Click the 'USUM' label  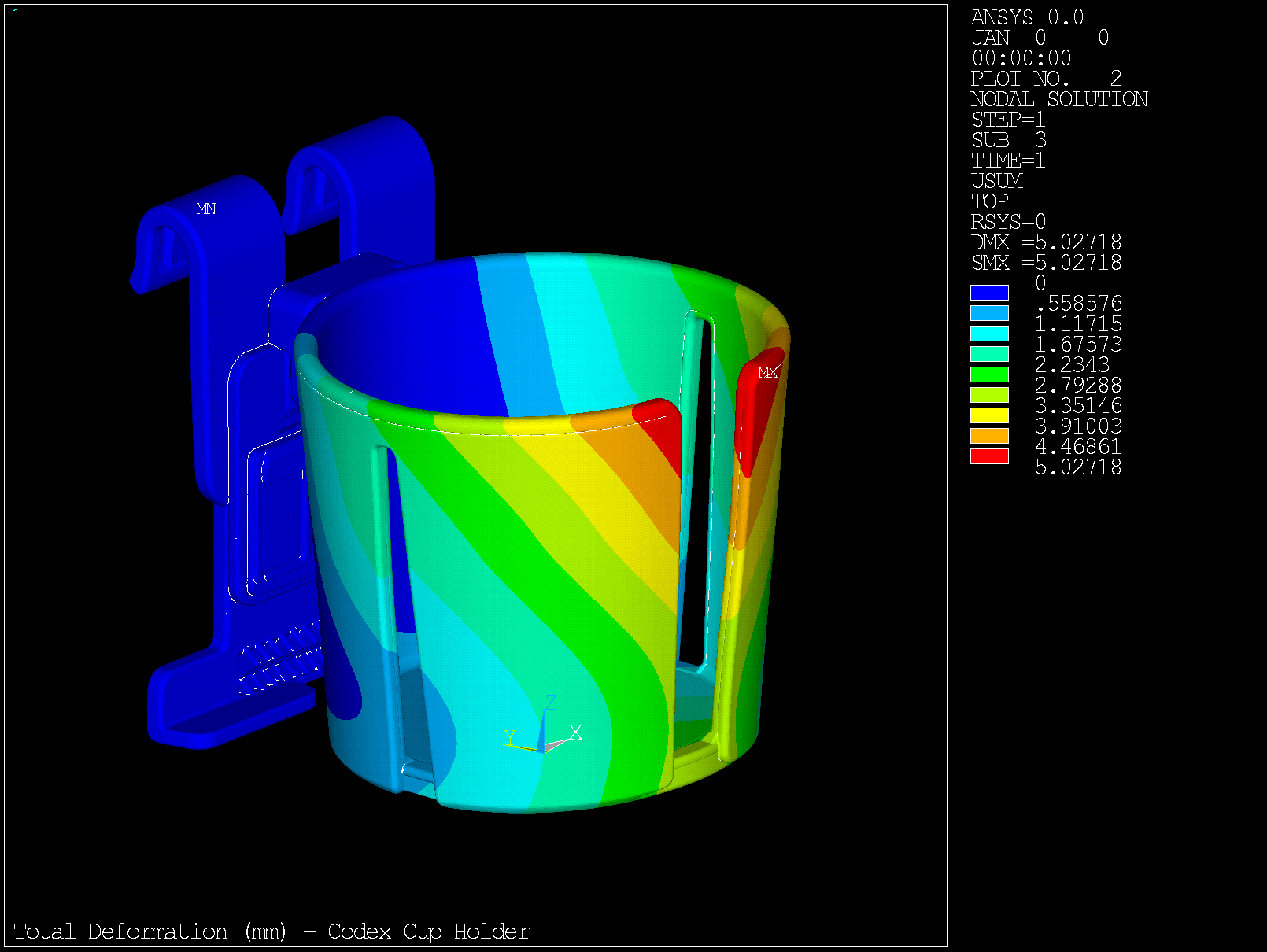pyautogui.click(x=997, y=181)
